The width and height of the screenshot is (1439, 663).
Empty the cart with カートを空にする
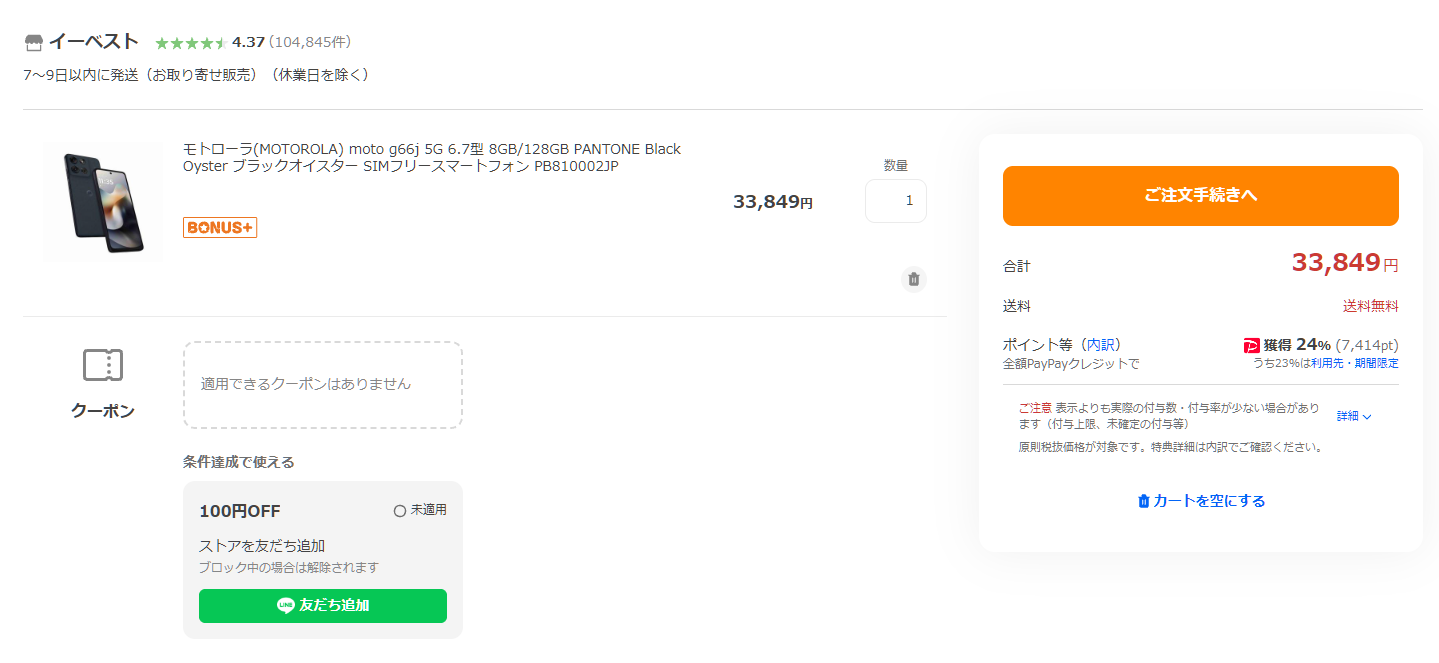pos(1201,501)
